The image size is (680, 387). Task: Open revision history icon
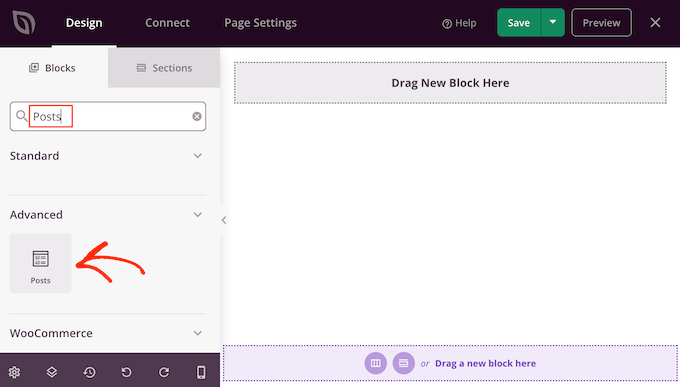click(89, 372)
